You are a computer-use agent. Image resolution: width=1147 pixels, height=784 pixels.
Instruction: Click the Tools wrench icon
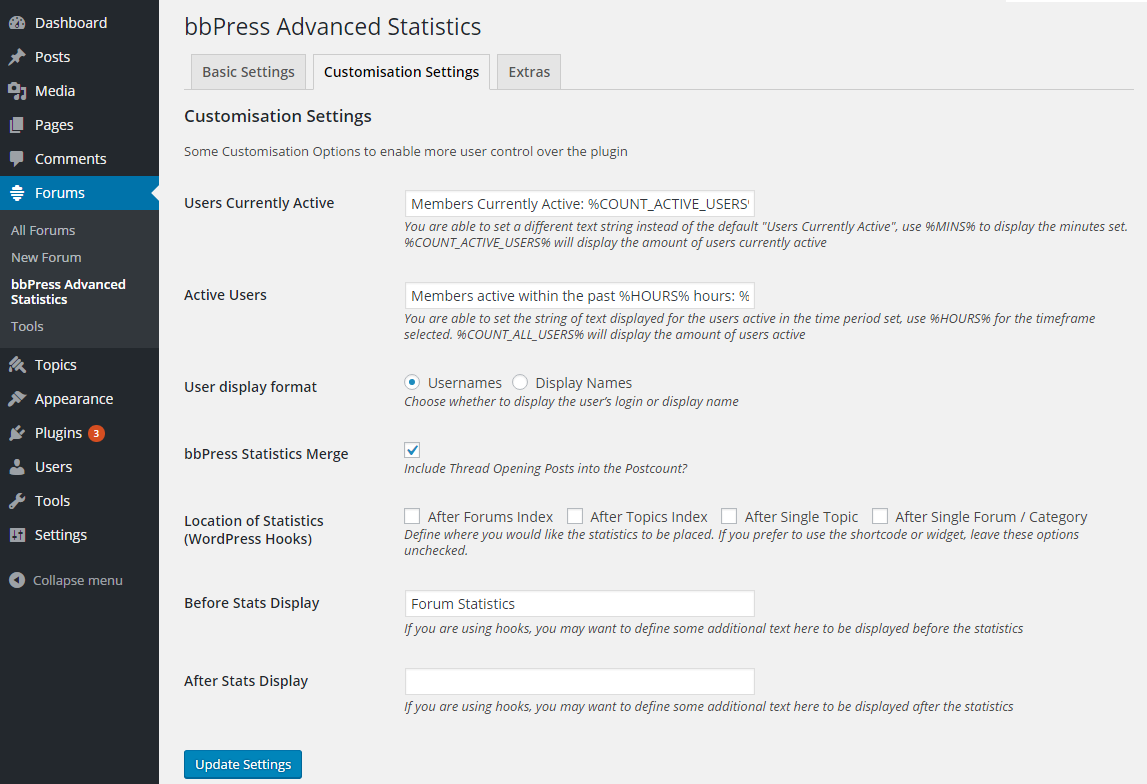[x=17, y=501]
